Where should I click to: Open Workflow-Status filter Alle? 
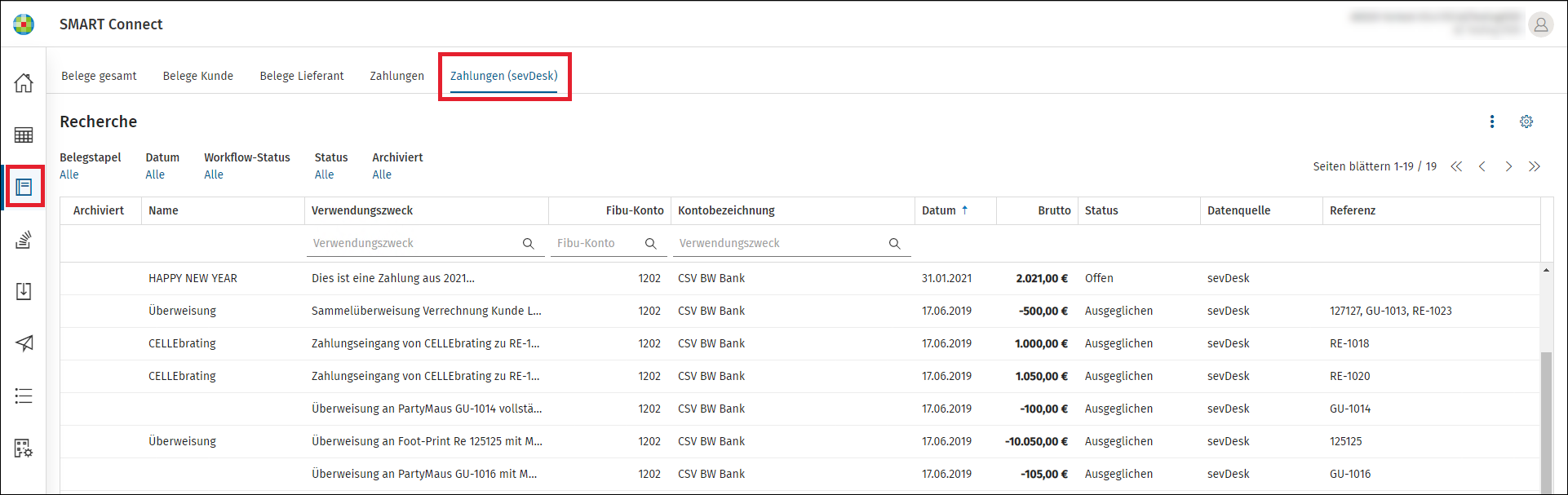coord(214,175)
